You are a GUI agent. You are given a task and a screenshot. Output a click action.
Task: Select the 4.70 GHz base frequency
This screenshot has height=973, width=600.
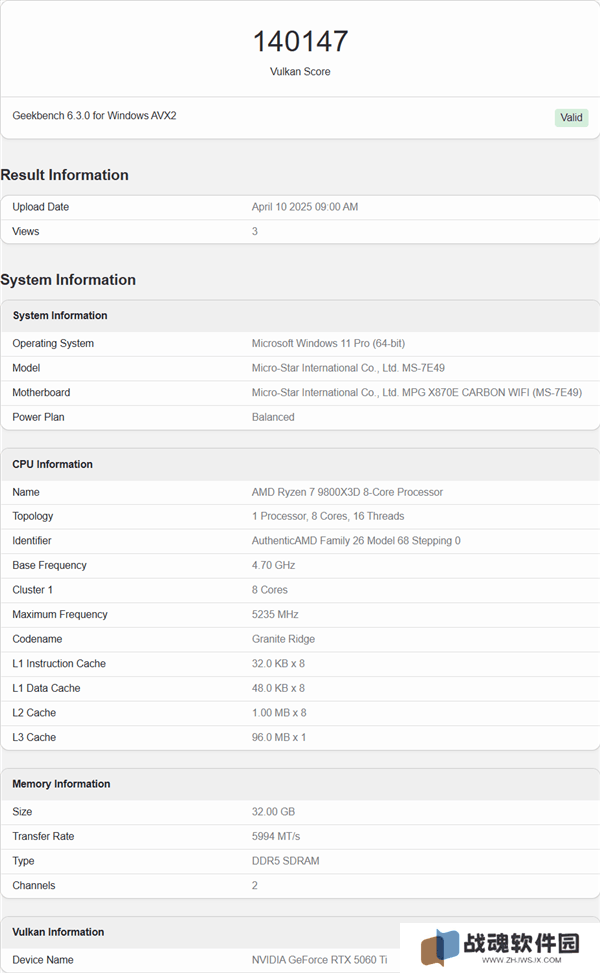(273, 565)
